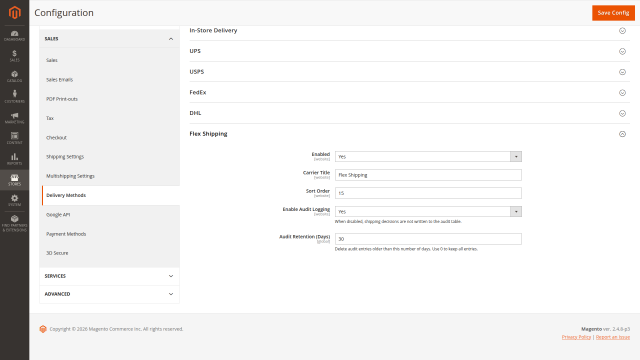Click the Carrier Title input field

tap(428, 175)
